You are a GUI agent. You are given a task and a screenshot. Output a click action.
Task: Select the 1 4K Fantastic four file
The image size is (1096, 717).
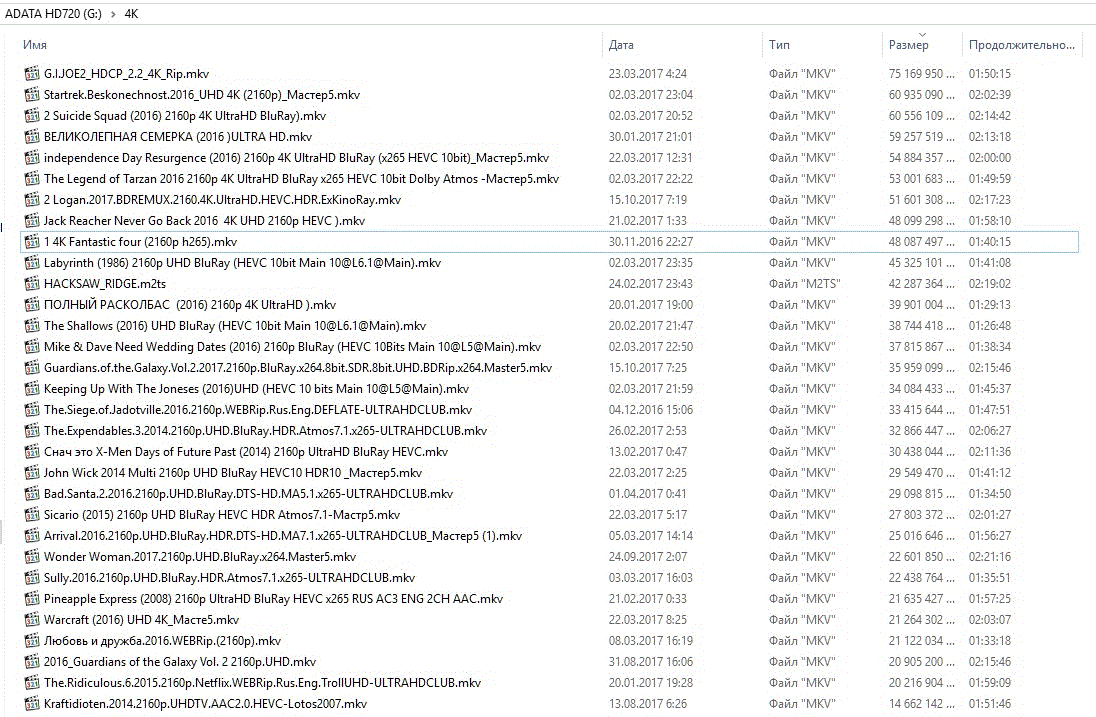[140, 242]
